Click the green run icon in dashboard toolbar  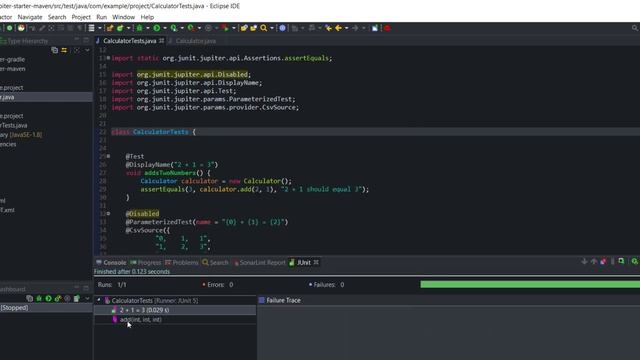click(x=49, y=299)
